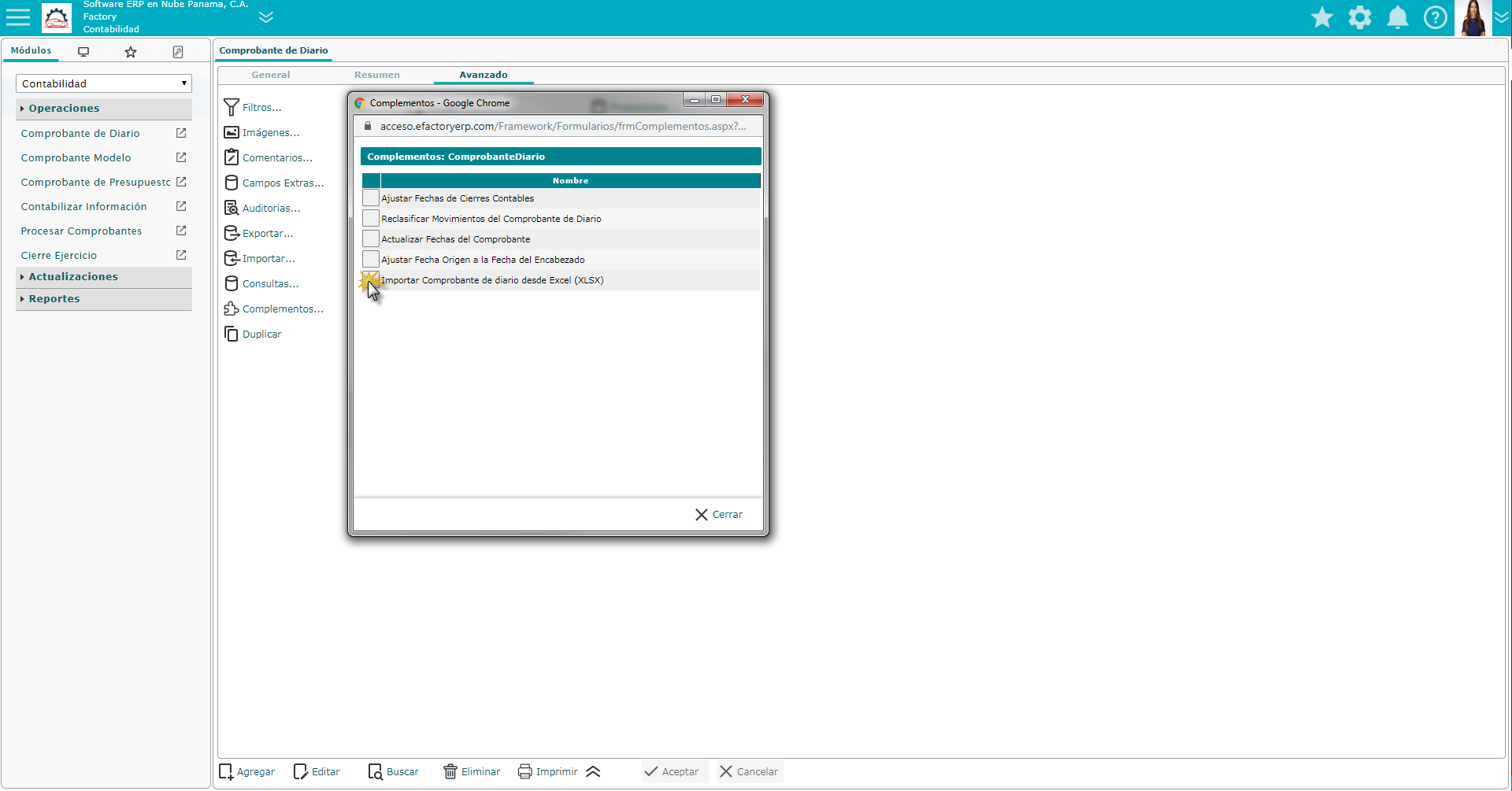Collapse the Operaciones section

pos(104,109)
